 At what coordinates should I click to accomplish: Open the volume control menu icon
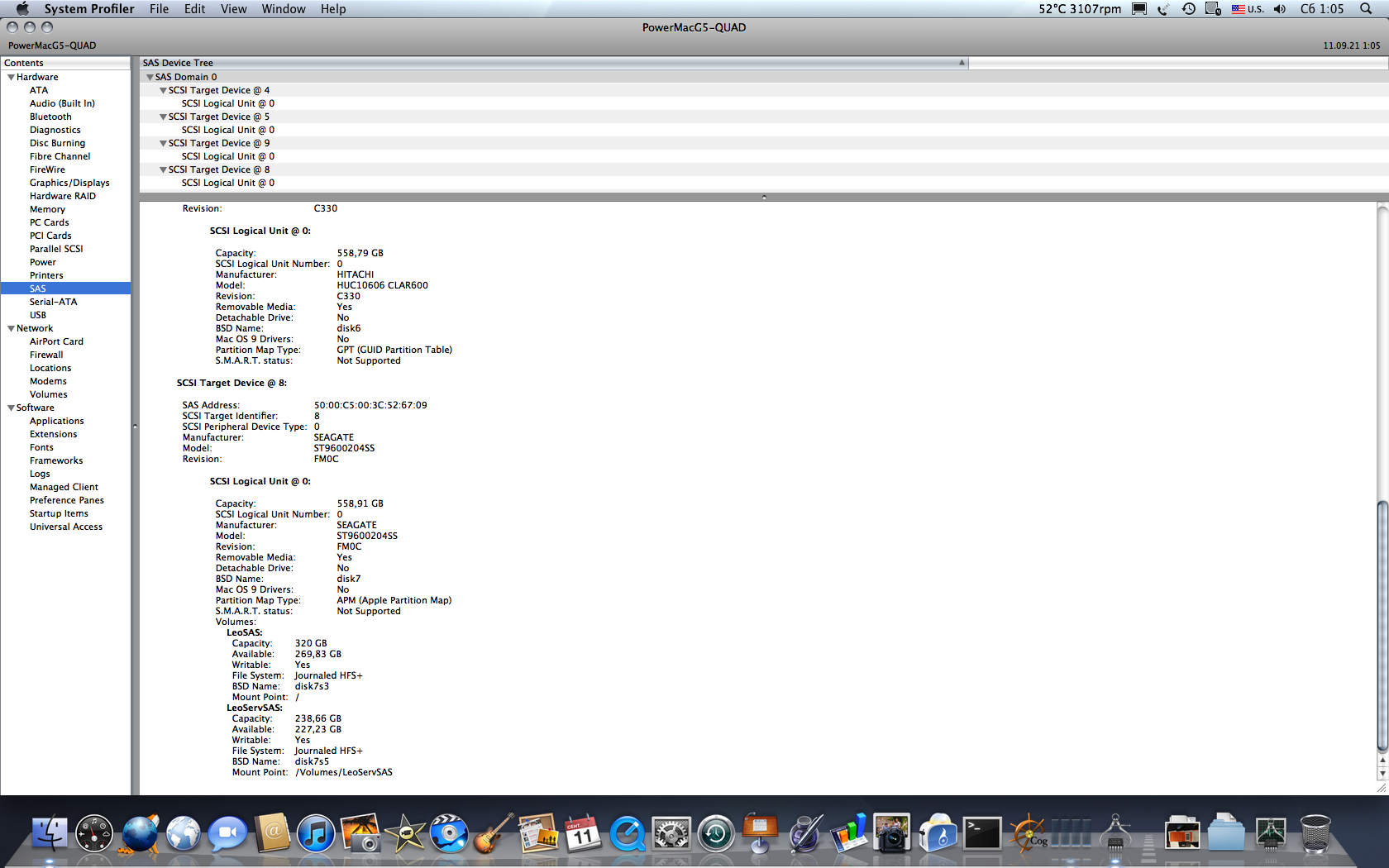pos(1280,9)
